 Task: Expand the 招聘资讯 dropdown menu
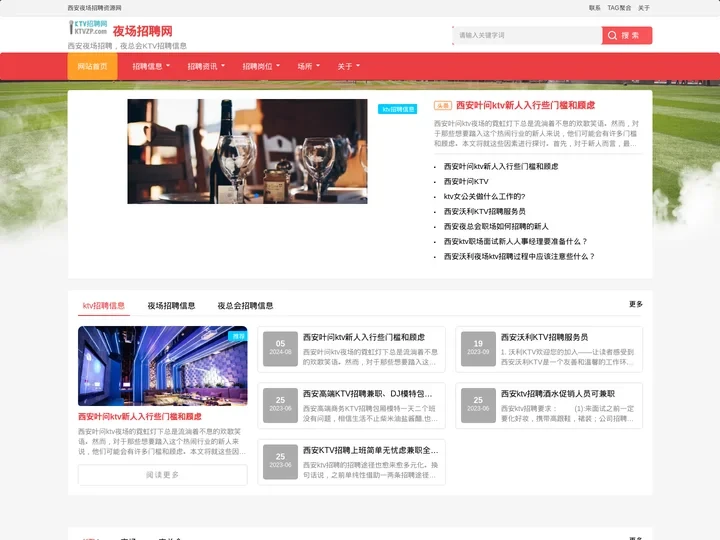206,67
